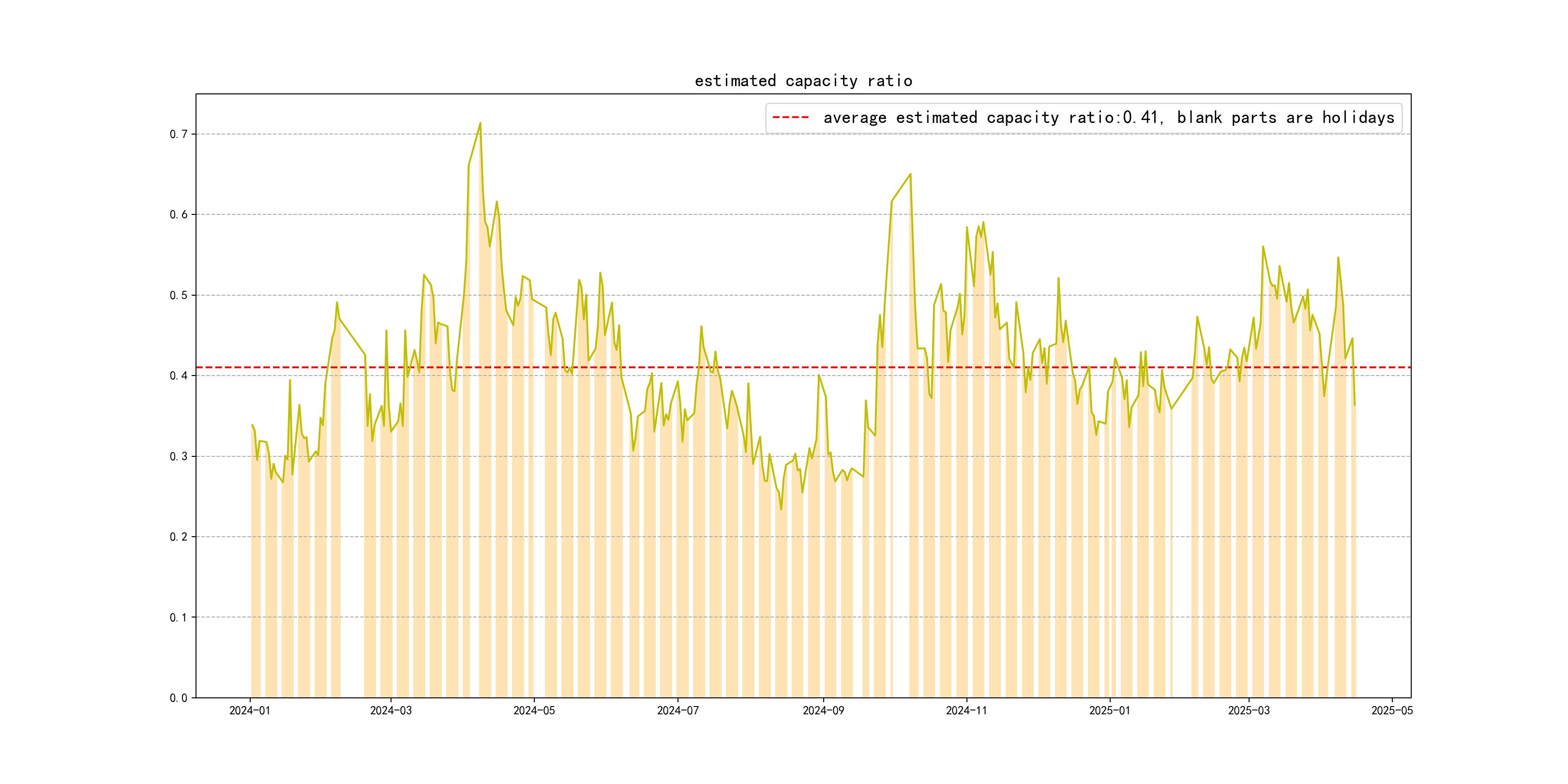Click the 0.0 y-axis tick label

pyautogui.click(x=179, y=698)
